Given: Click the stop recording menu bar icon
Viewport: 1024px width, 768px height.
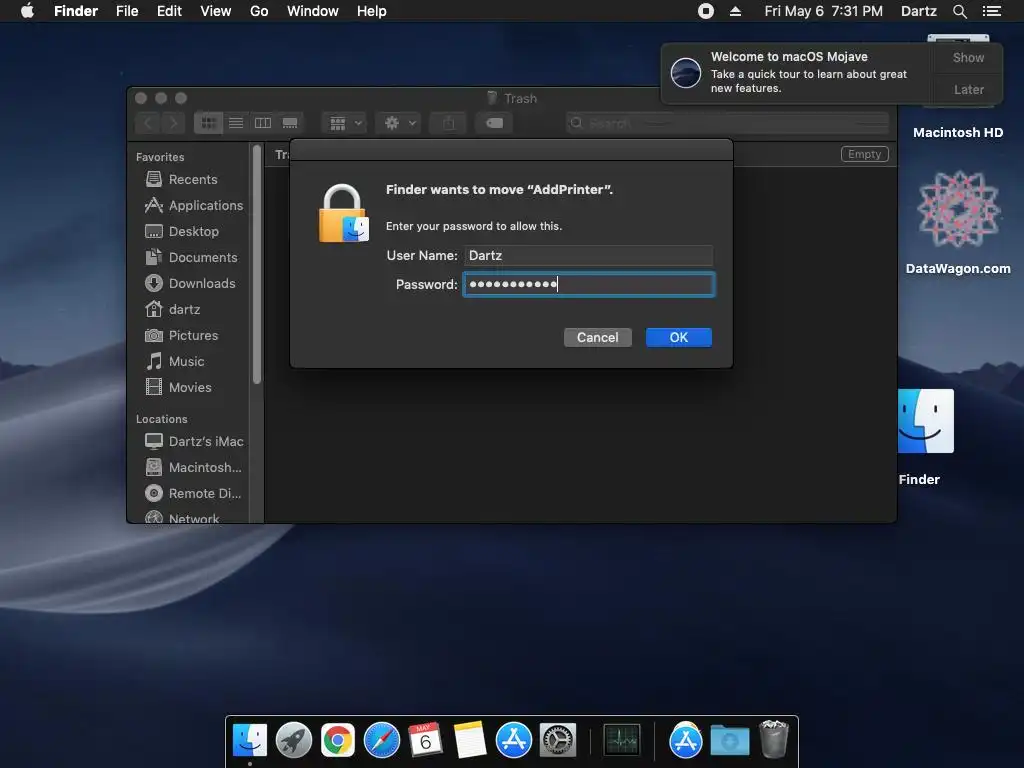Looking at the screenshot, I should point(705,11).
